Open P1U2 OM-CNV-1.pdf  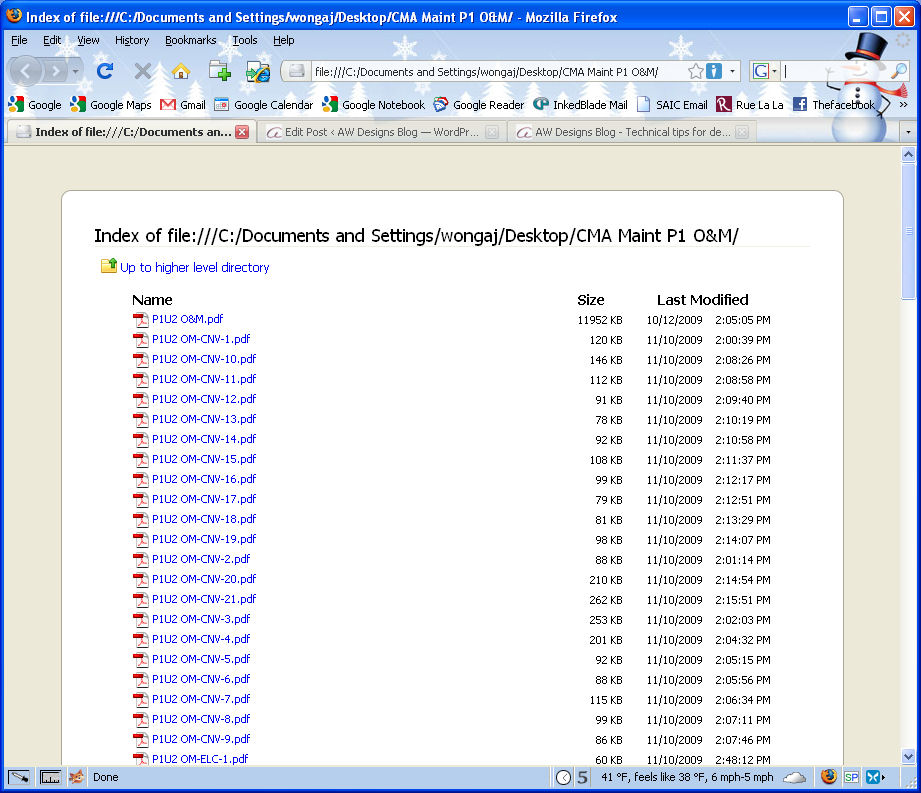201,339
